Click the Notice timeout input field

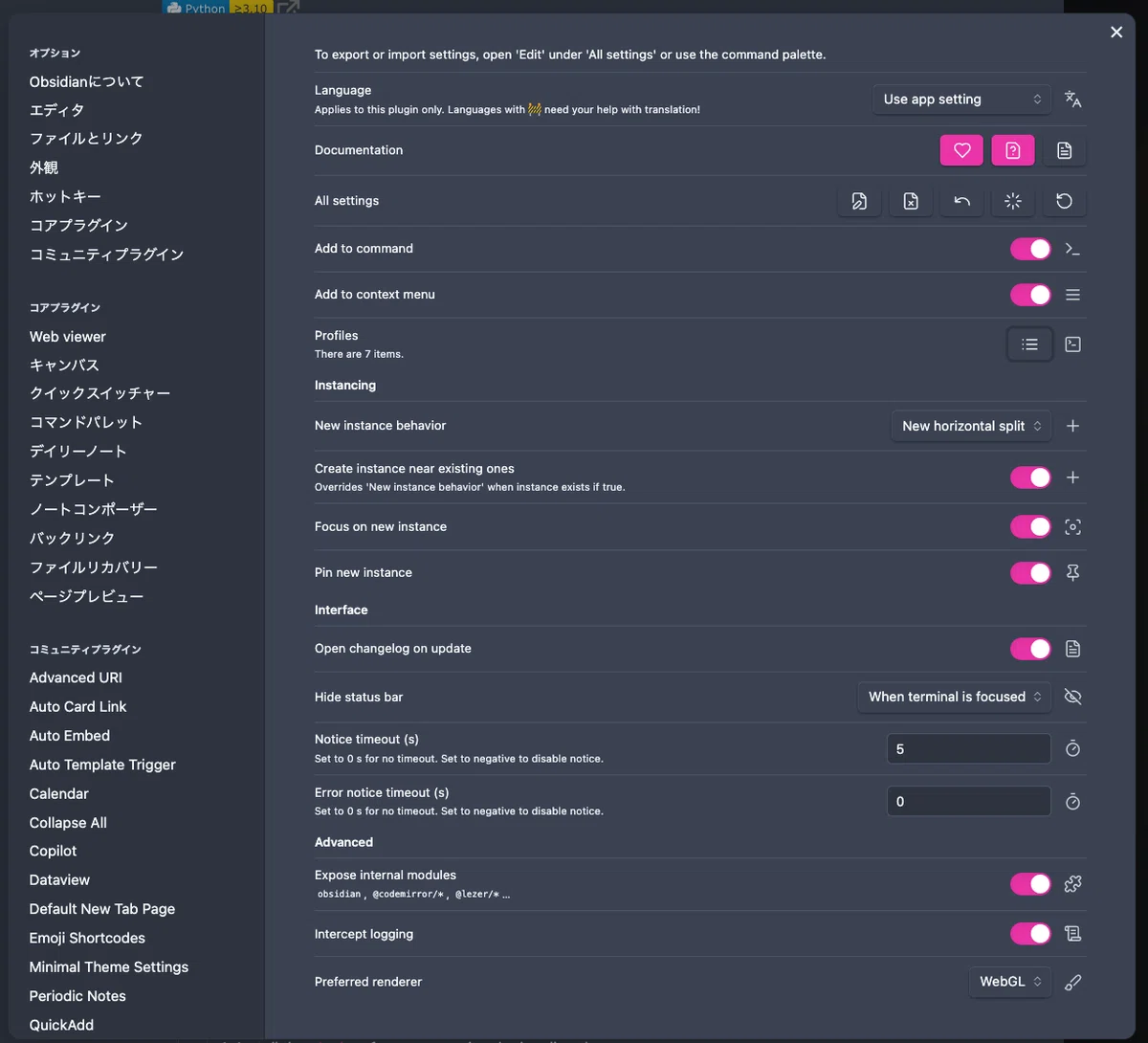(969, 749)
